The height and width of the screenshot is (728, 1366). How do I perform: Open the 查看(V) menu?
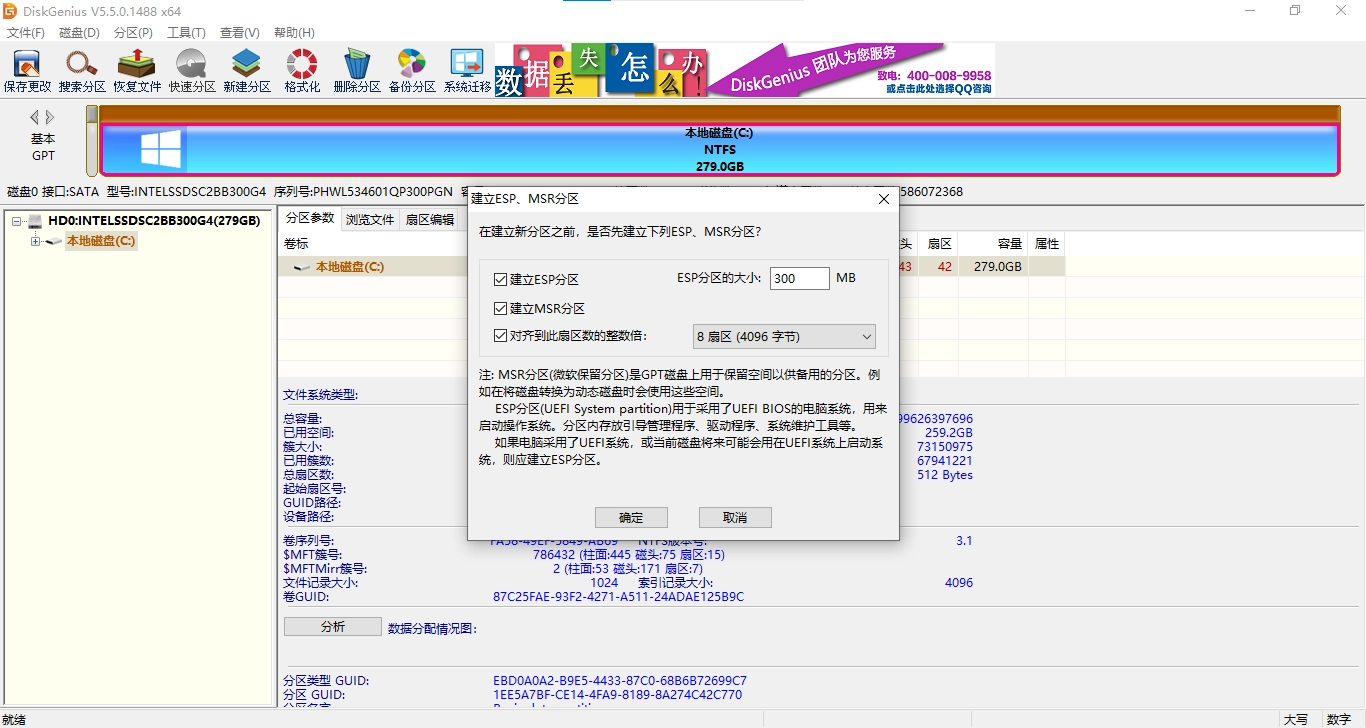pos(239,33)
